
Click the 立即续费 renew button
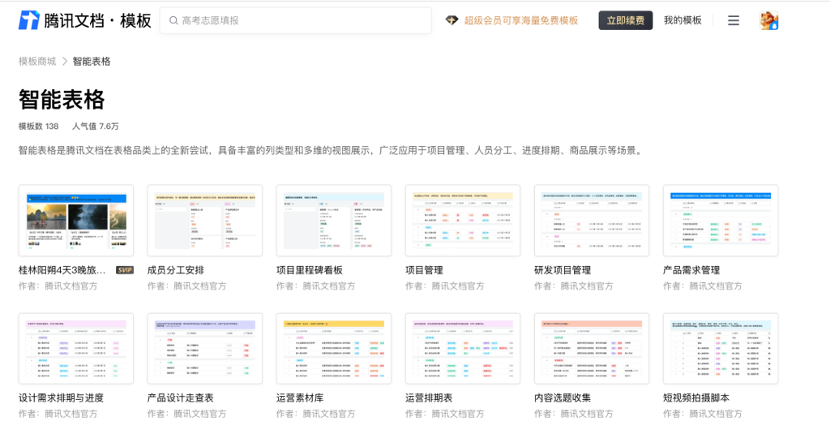pos(625,20)
